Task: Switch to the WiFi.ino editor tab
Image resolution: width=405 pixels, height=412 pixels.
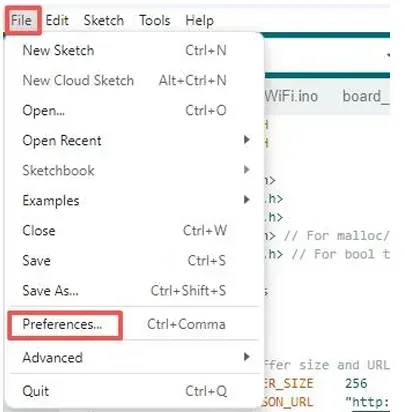Action: pos(291,97)
